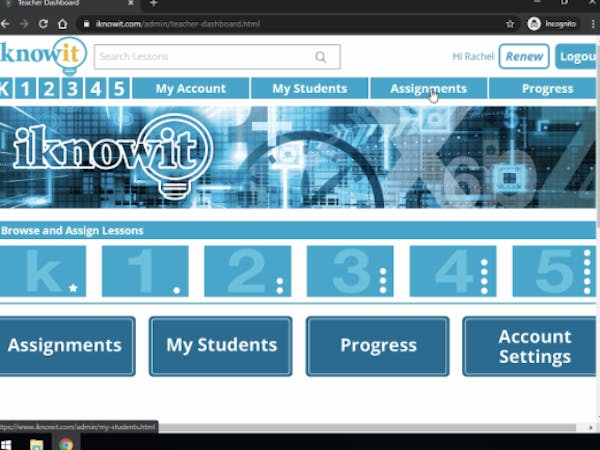Open My Account menu item
600x450 pixels.
point(191,88)
